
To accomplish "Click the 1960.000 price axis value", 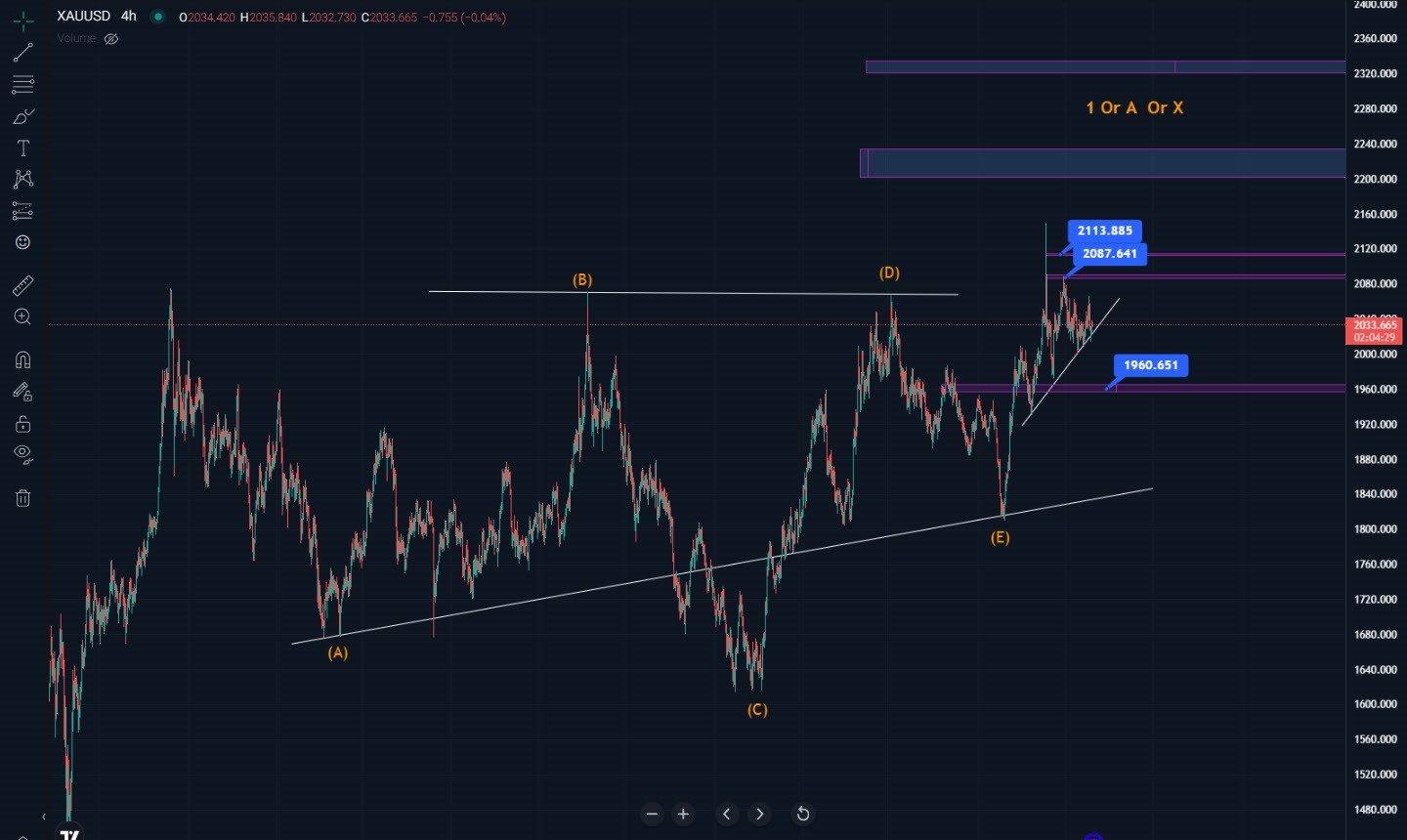I will [1375, 389].
